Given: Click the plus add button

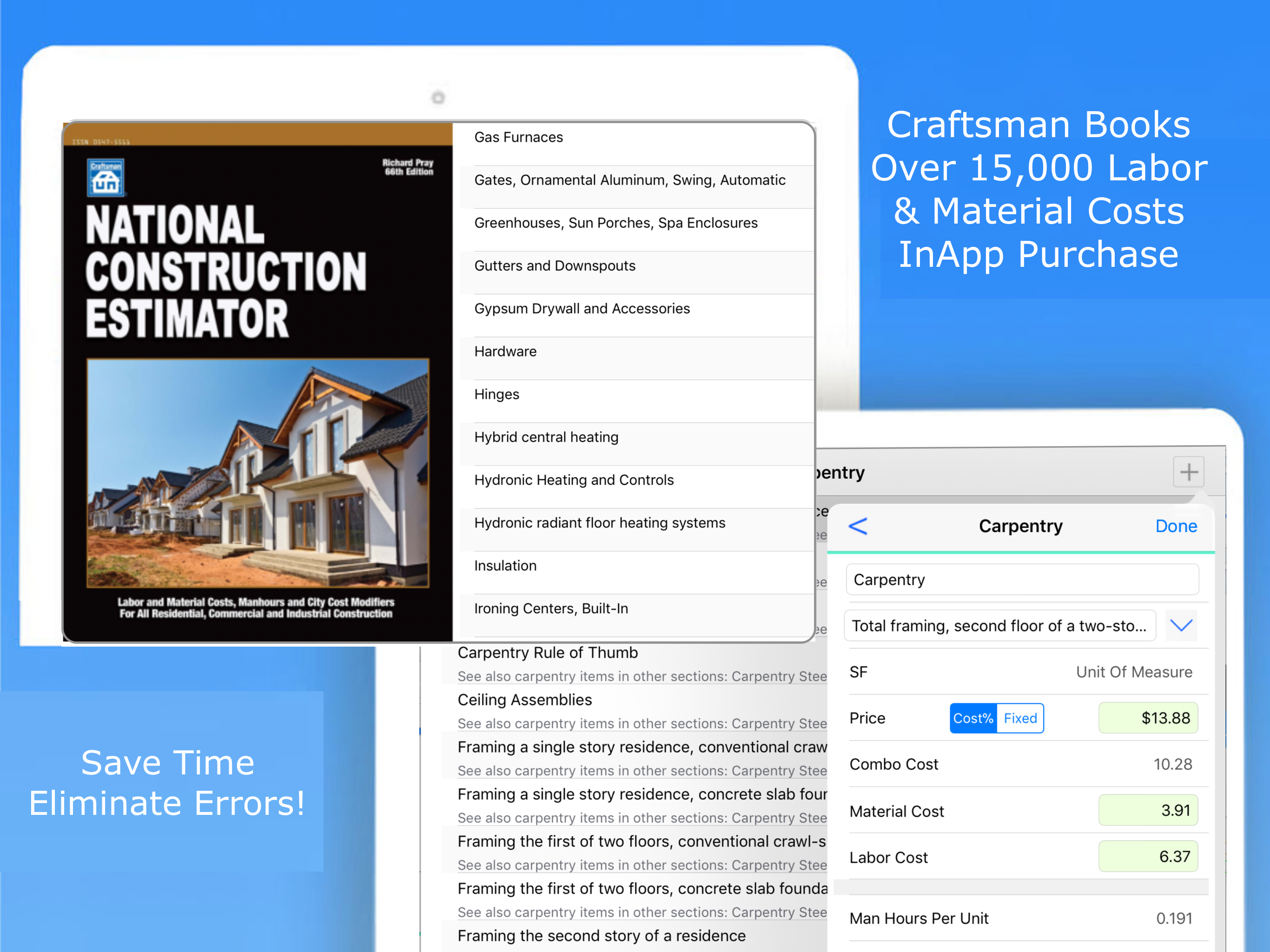Looking at the screenshot, I should (1188, 472).
